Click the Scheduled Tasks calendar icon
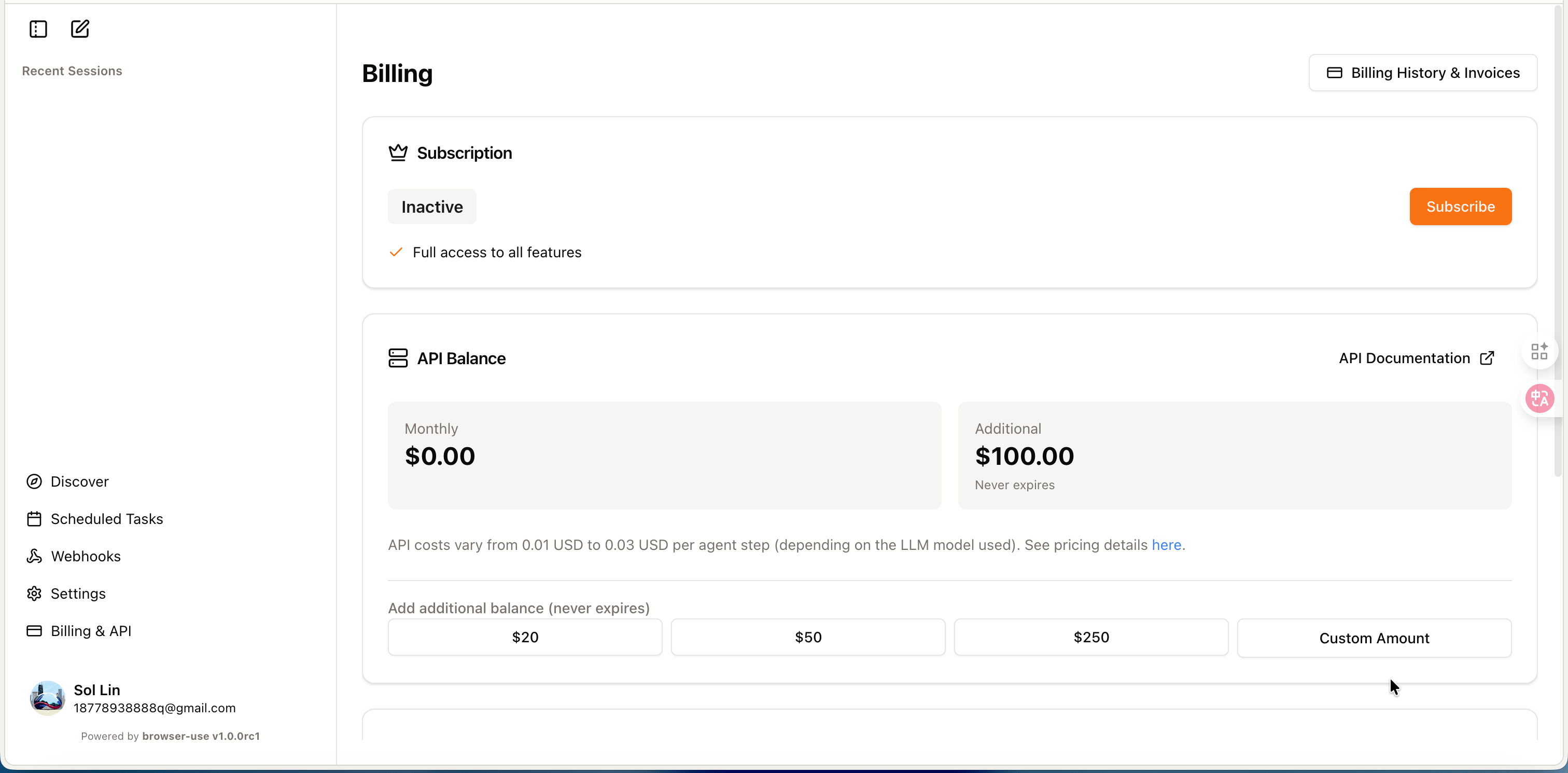Image resolution: width=1568 pixels, height=773 pixels. click(x=34, y=519)
